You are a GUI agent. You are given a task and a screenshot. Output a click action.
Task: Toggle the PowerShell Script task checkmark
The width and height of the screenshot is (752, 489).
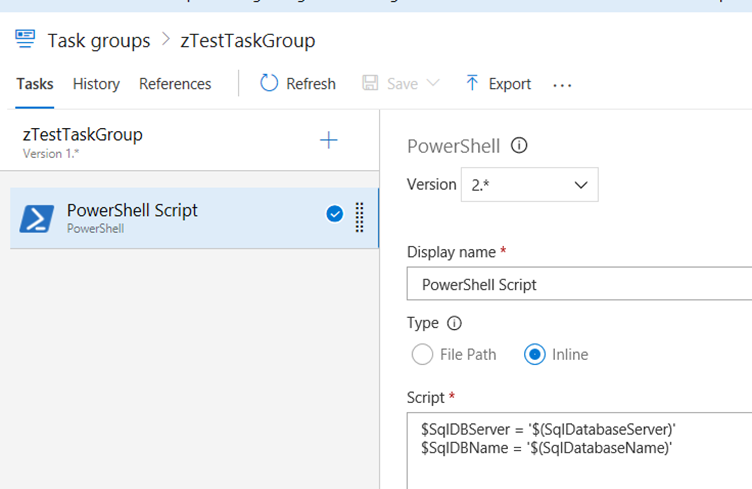click(x=335, y=213)
